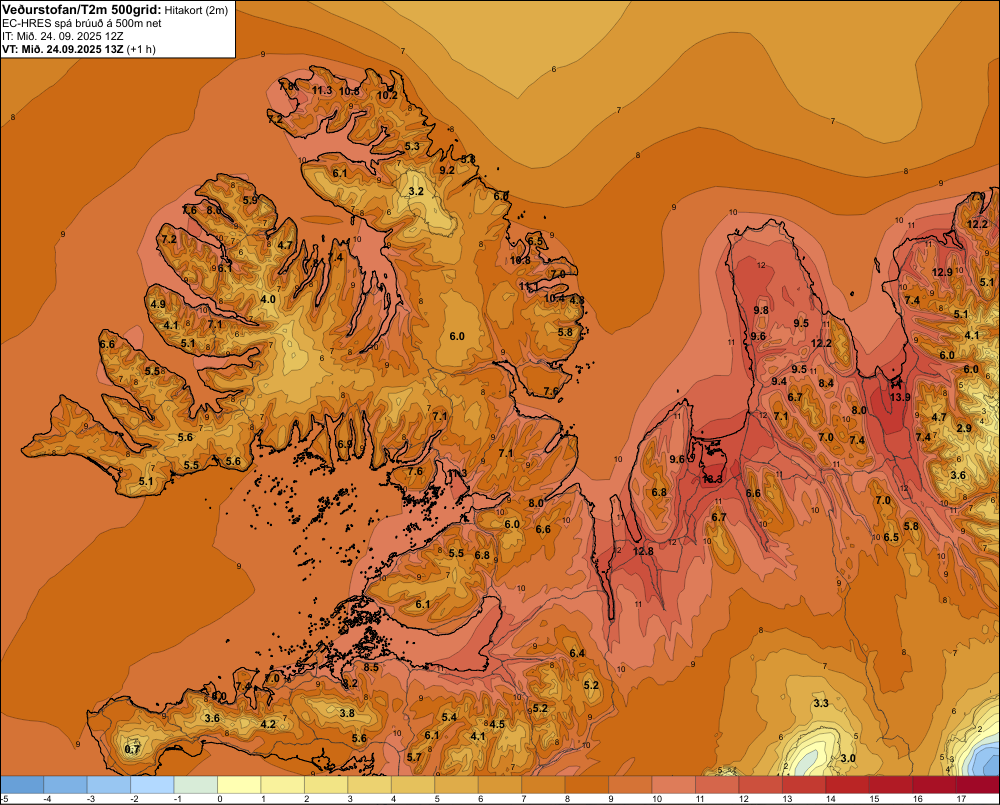Click the title 'Veðurstofan/T2m 500grid:'
The width and height of the screenshot is (1000, 805).
80,10
